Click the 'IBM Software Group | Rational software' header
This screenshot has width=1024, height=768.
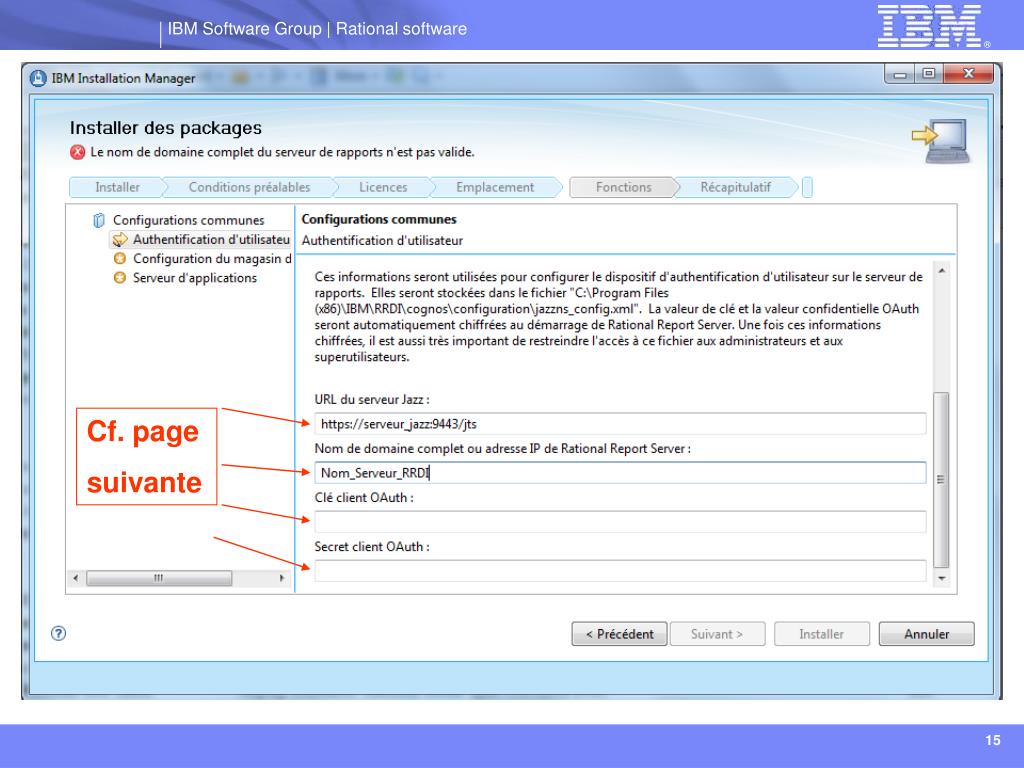click(317, 29)
